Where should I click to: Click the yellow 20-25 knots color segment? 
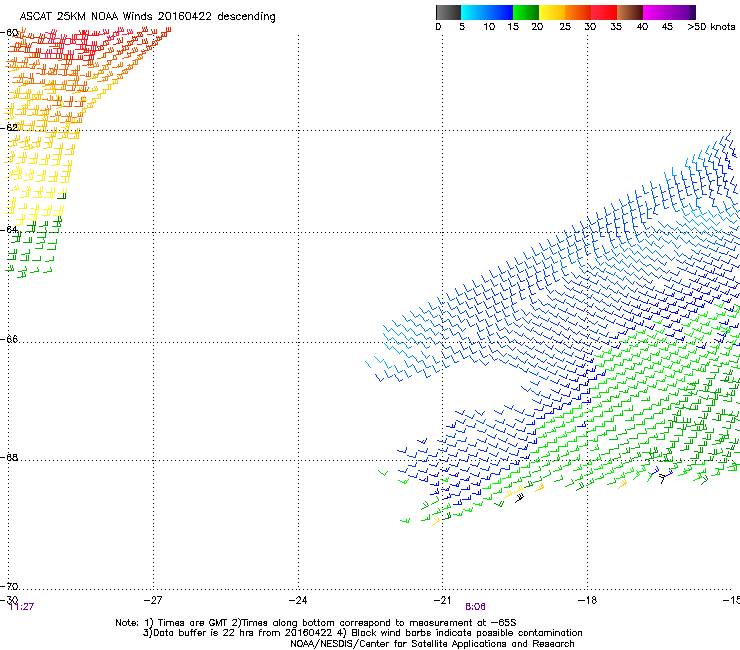pos(552,12)
